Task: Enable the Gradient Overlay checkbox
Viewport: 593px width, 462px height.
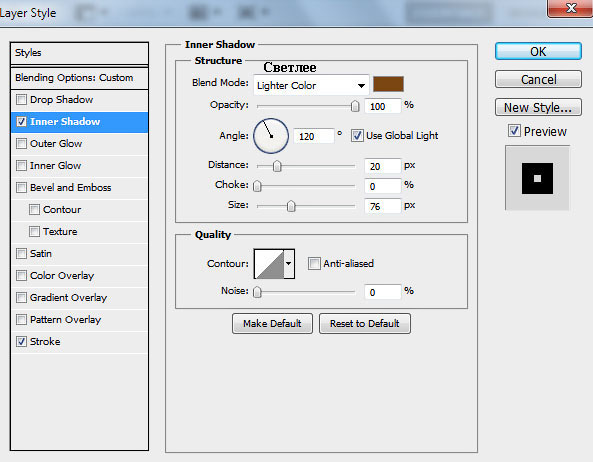Action: pyautogui.click(x=22, y=298)
